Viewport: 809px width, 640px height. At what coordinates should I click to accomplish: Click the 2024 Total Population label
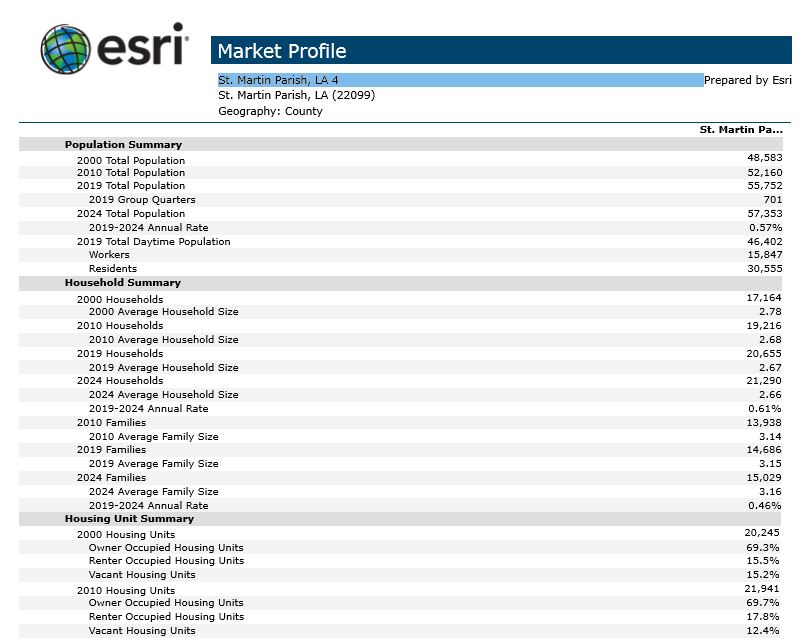point(131,214)
